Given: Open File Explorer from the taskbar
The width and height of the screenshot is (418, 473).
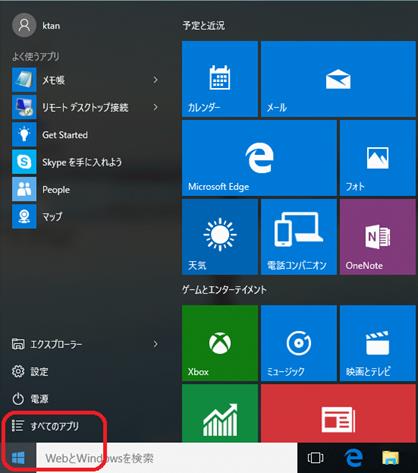Looking at the screenshot, I should [390, 458].
